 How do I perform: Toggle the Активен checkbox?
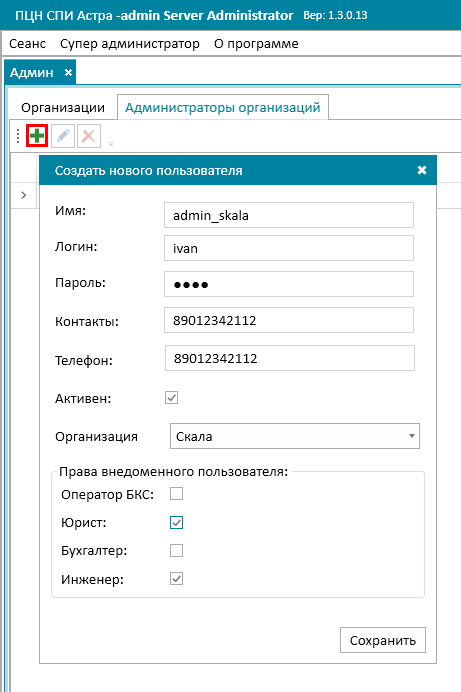coord(172,398)
